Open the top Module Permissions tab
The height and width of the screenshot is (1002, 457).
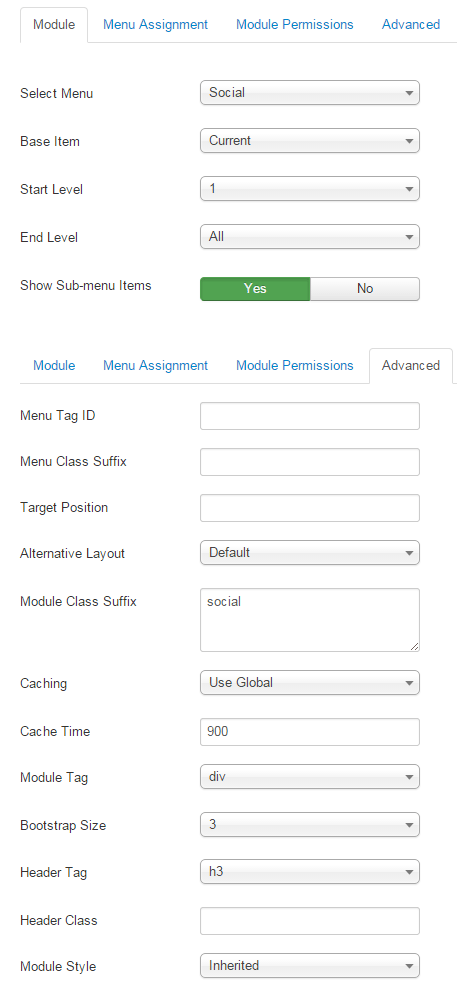pos(295,25)
